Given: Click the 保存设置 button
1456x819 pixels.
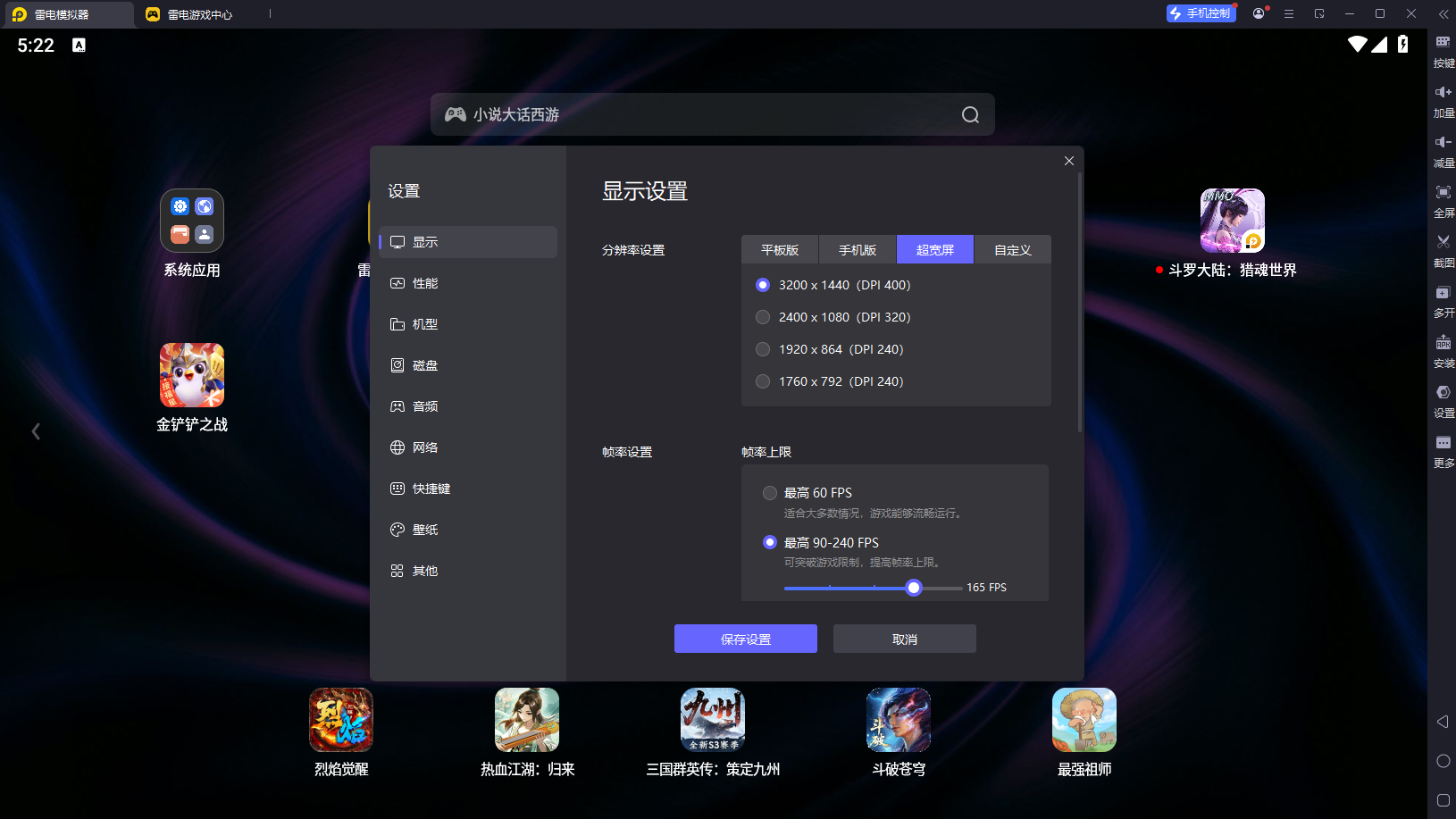Looking at the screenshot, I should [745, 639].
